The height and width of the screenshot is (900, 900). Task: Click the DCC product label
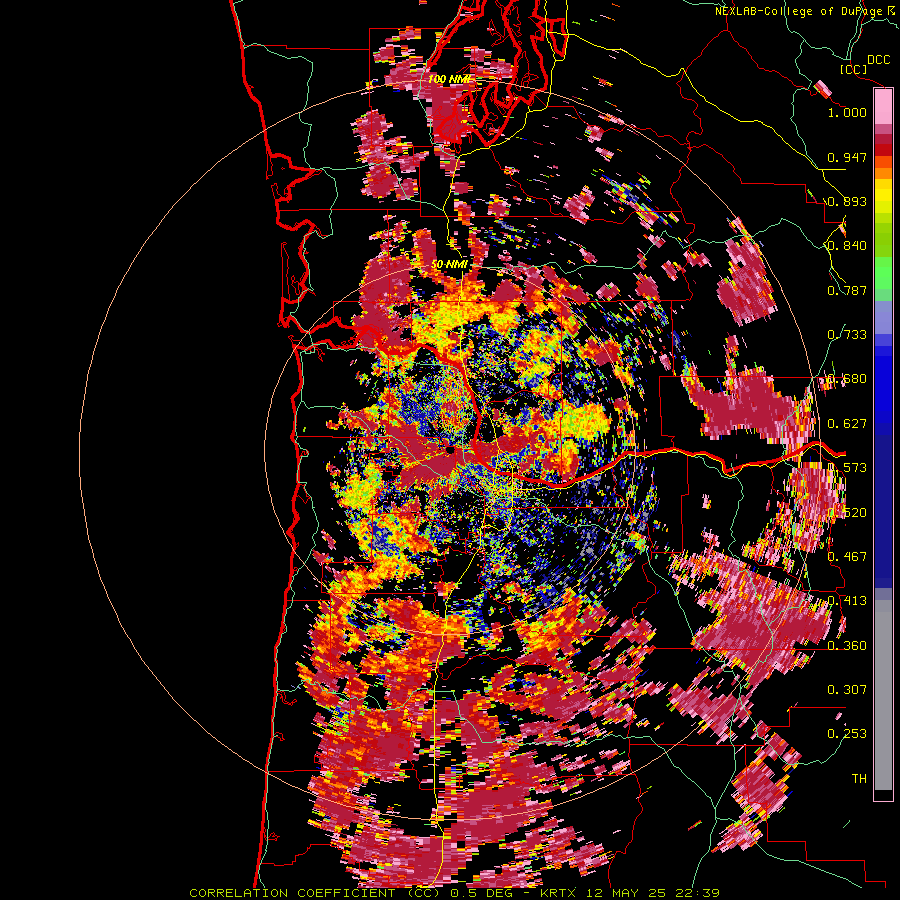coord(878,59)
